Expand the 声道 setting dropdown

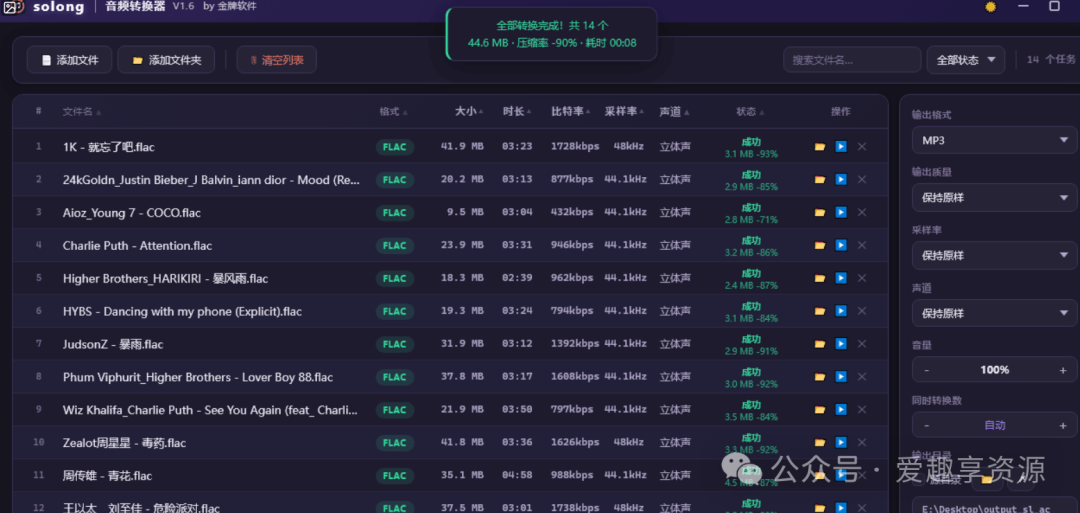(x=994, y=313)
